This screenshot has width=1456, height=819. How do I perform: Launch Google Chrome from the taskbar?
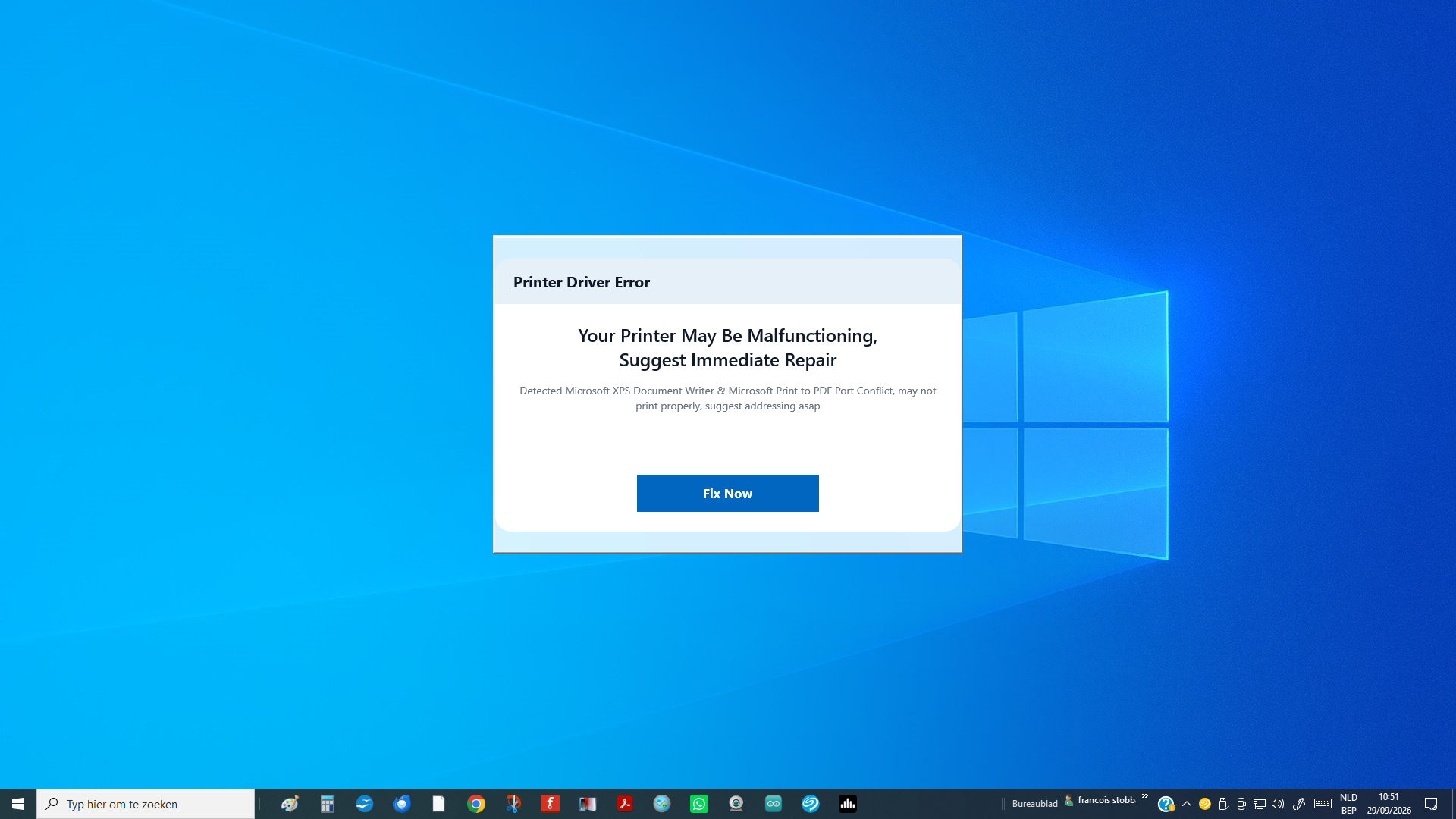click(x=475, y=804)
